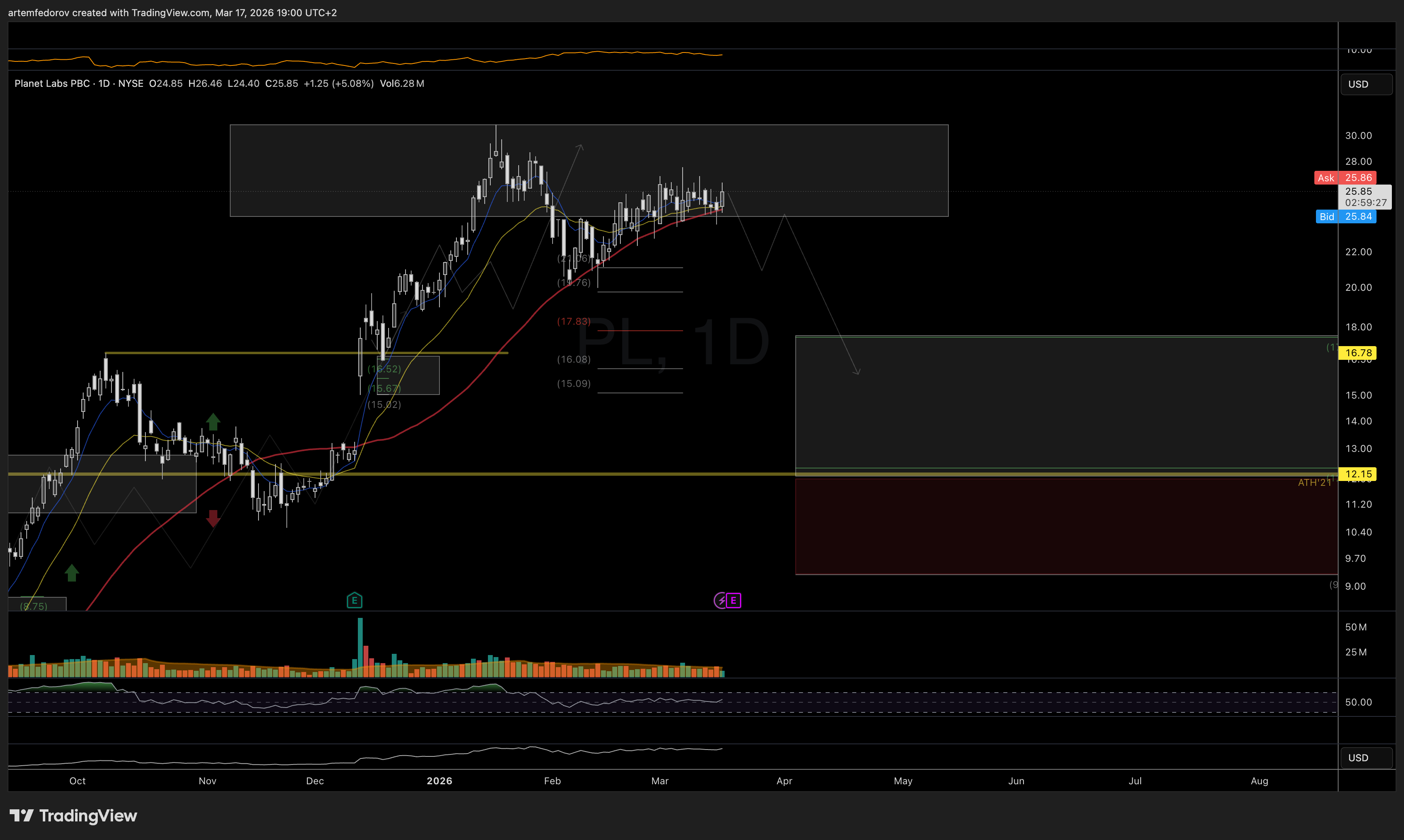
Task: Click the red (17.83) level label
Action: click(x=574, y=321)
